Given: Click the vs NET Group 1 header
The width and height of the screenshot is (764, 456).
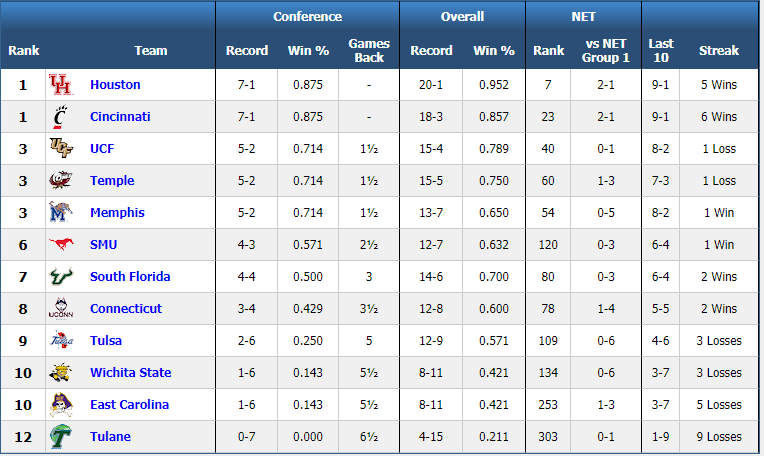Looking at the screenshot, I should (606, 51).
